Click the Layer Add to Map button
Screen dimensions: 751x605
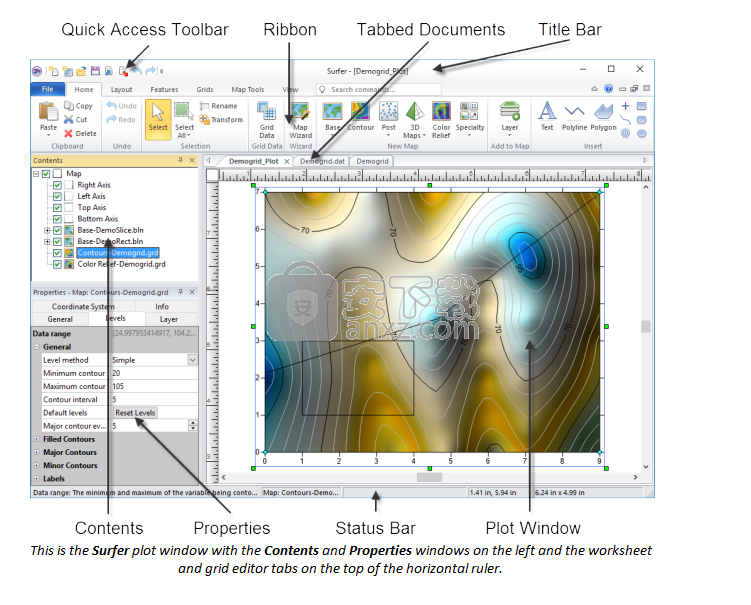(x=510, y=119)
